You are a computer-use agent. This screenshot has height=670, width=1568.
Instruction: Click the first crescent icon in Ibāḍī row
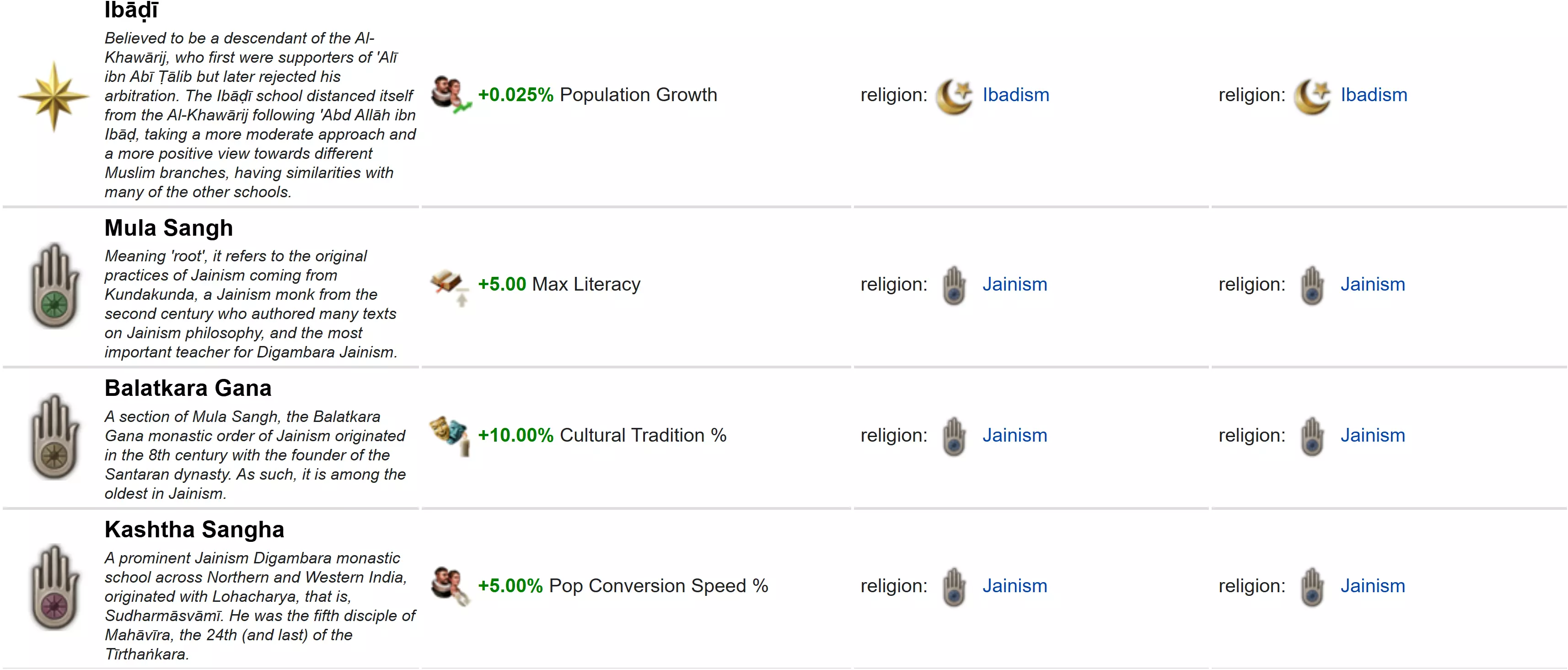pyautogui.click(x=954, y=96)
